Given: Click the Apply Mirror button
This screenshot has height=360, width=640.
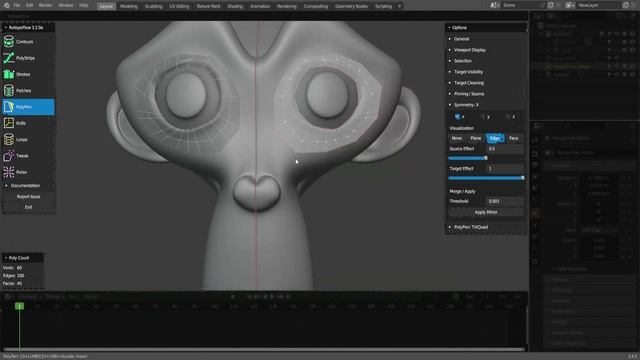Looking at the screenshot, I should tap(486, 212).
